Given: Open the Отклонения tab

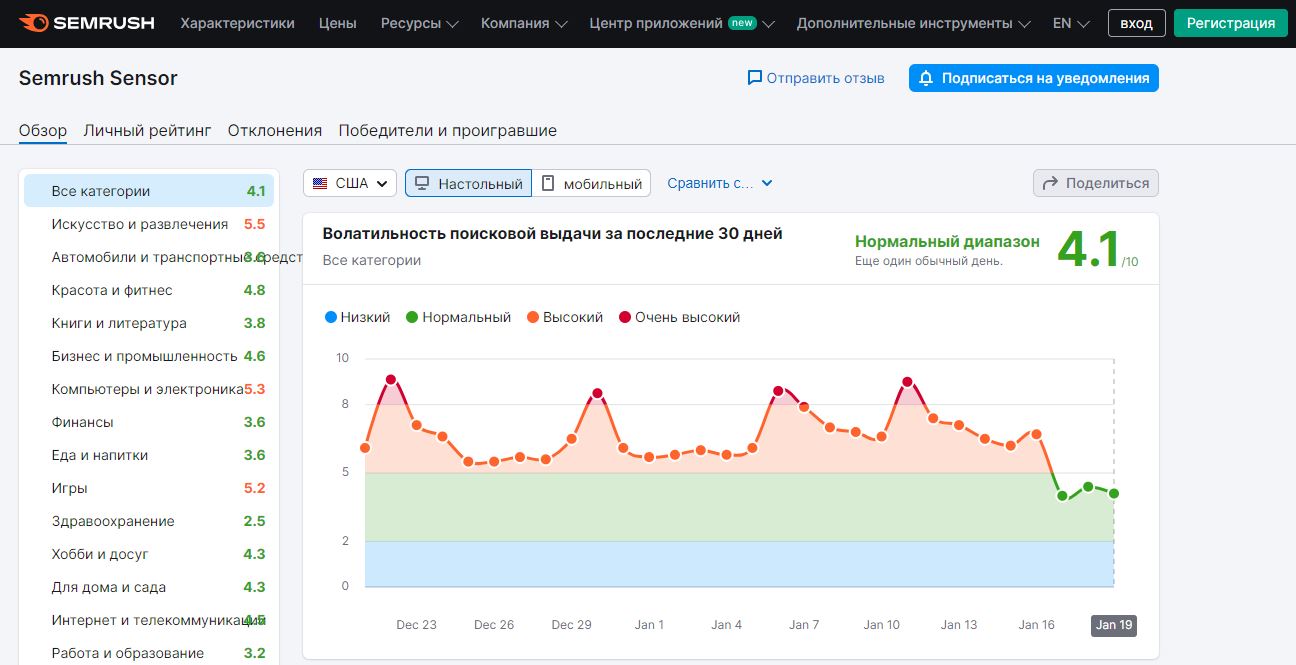Looking at the screenshot, I should (x=275, y=130).
